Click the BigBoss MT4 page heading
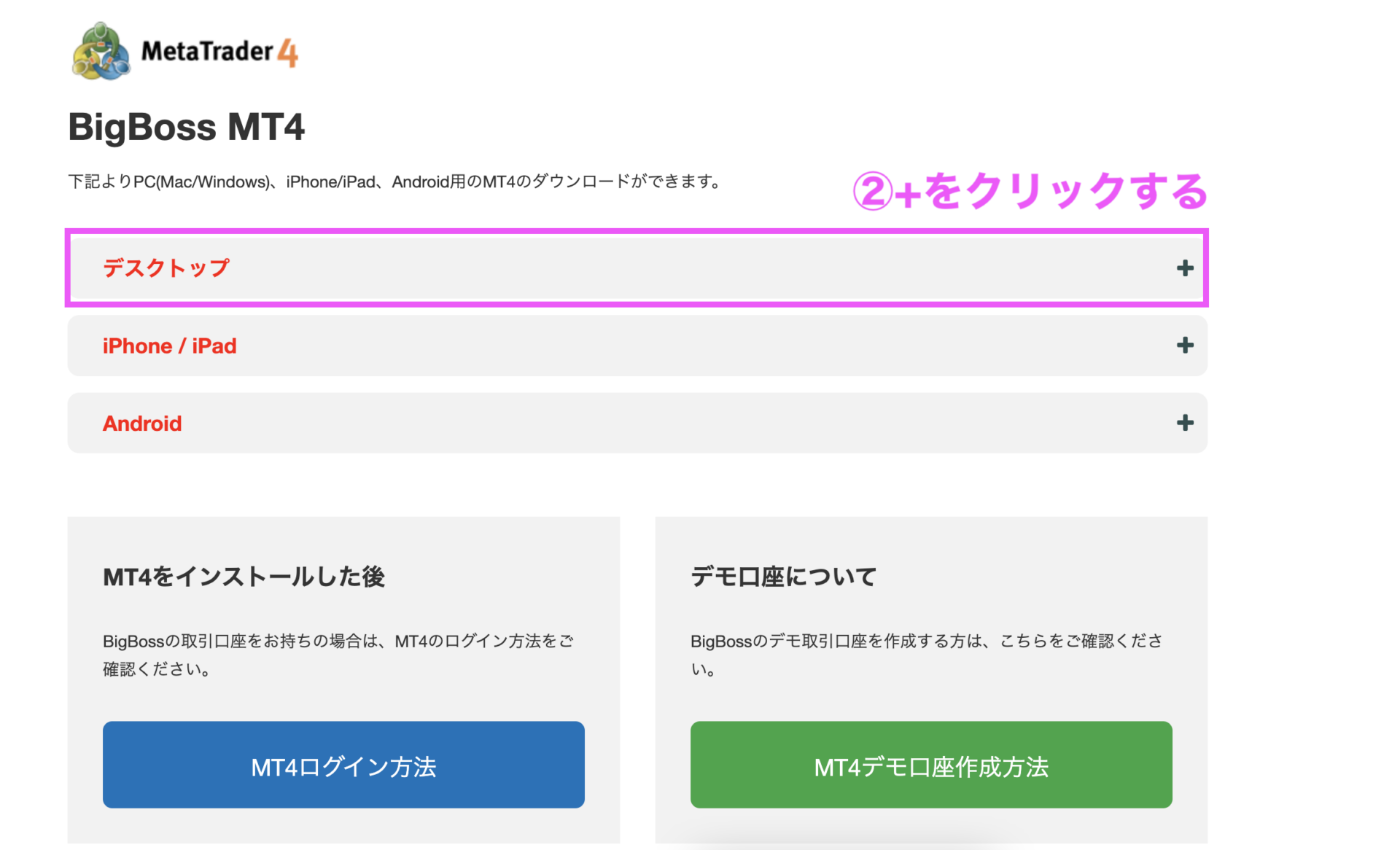Image resolution: width=1400 pixels, height=850 pixels. 186,127
